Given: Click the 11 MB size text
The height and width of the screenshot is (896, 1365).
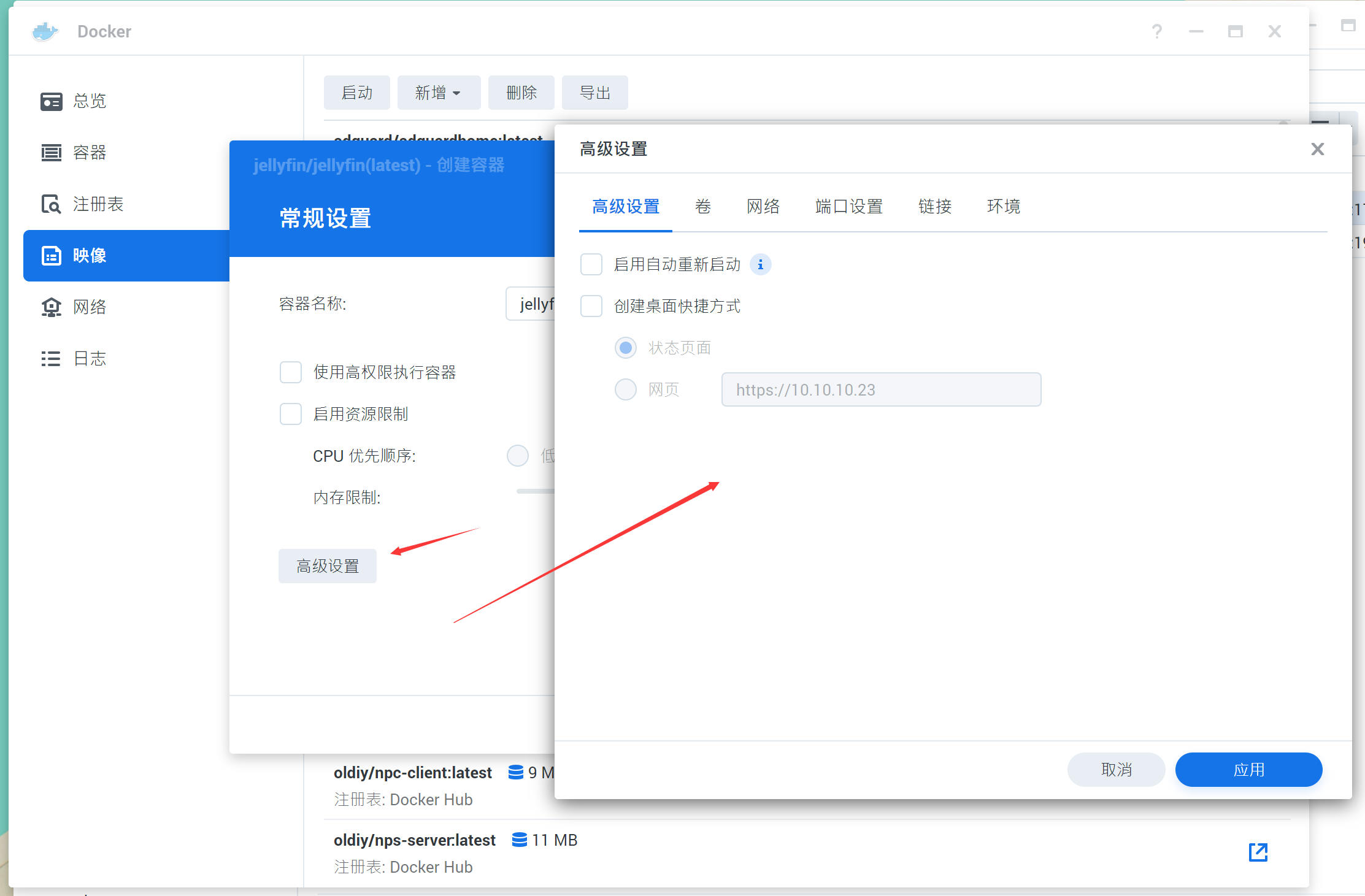Looking at the screenshot, I should 555,840.
